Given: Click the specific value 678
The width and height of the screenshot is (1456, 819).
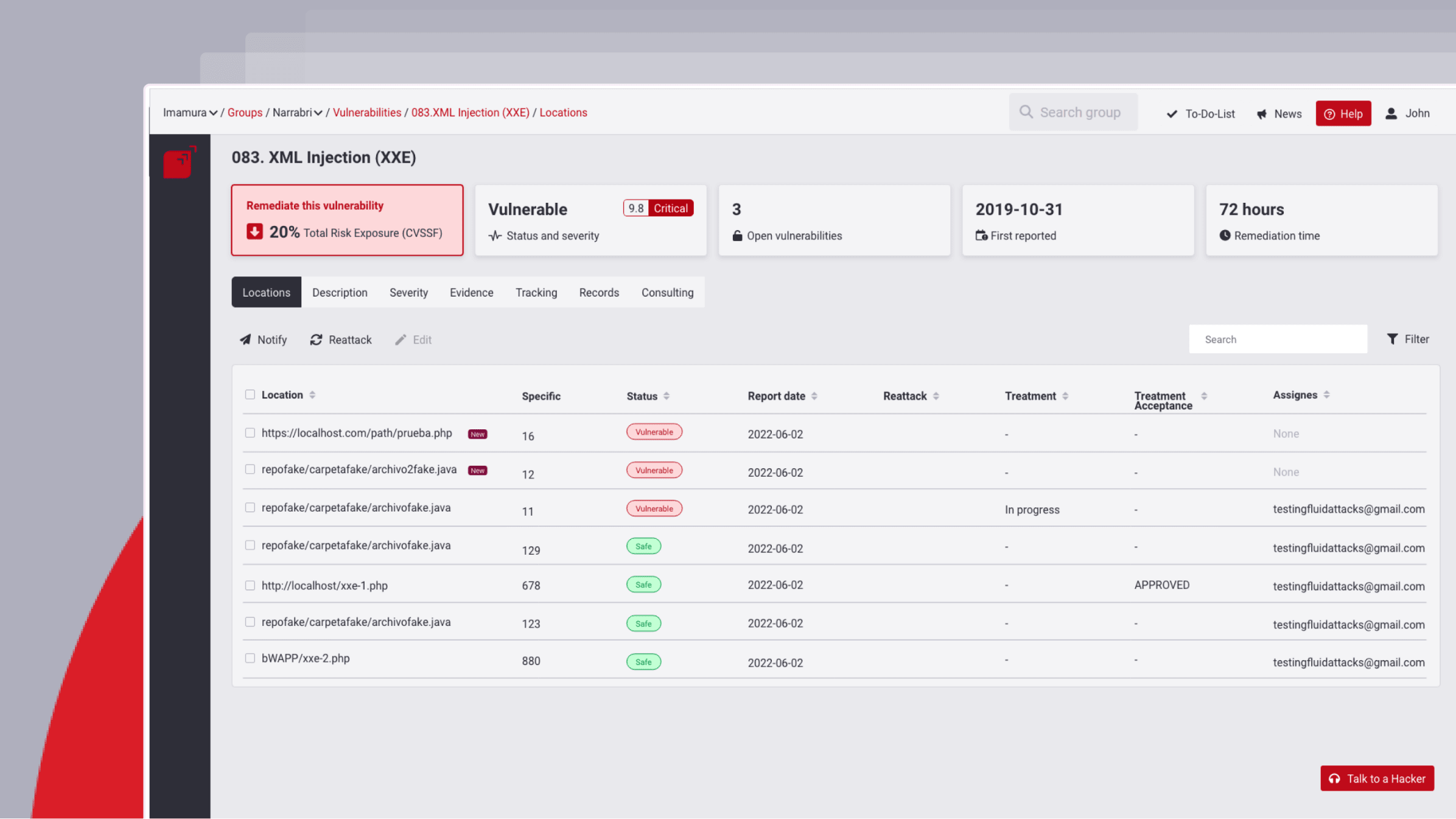Looking at the screenshot, I should click(531, 586).
